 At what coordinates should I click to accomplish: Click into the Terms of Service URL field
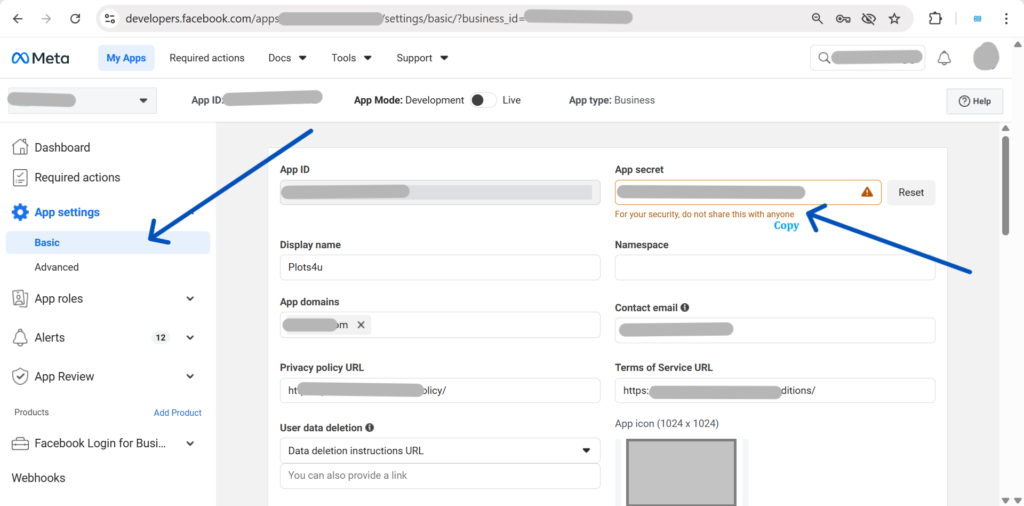pyautogui.click(x=775, y=390)
